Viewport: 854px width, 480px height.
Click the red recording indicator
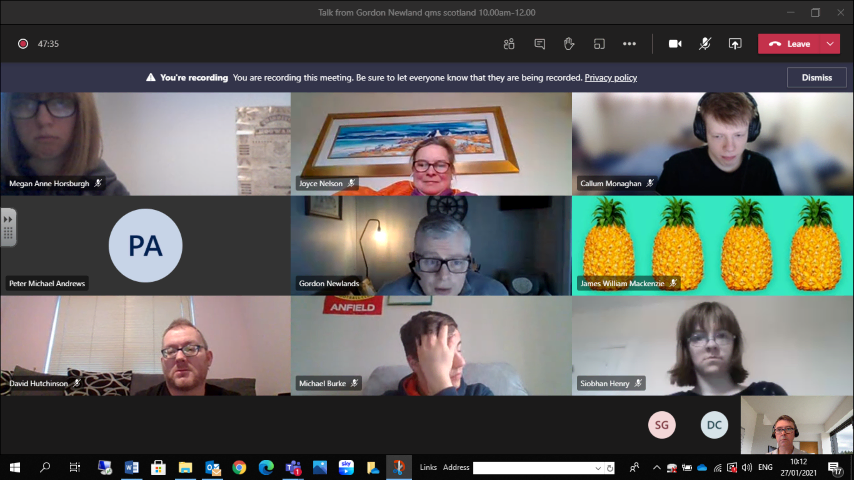22,44
